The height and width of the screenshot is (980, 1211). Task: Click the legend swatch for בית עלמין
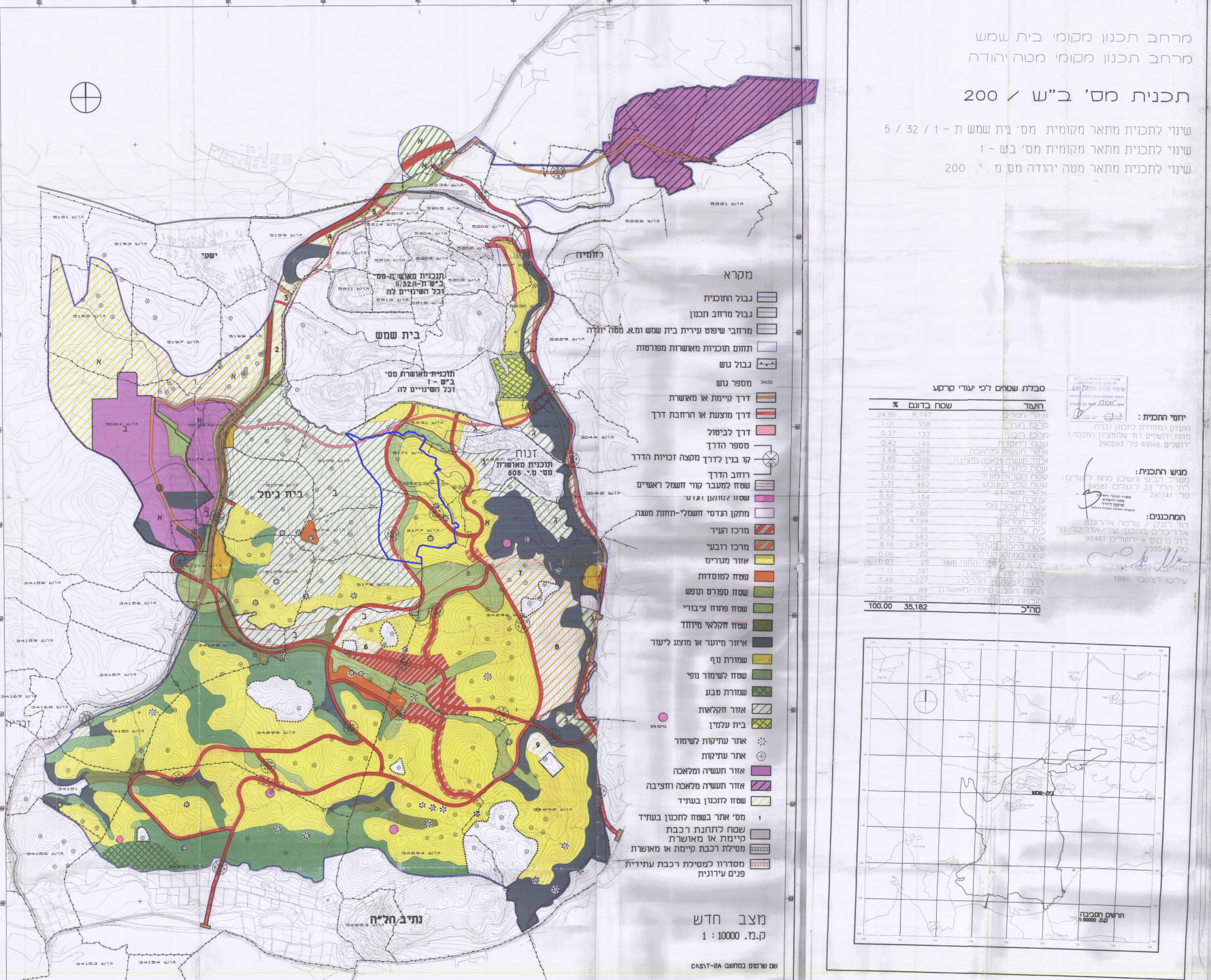click(x=763, y=724)
